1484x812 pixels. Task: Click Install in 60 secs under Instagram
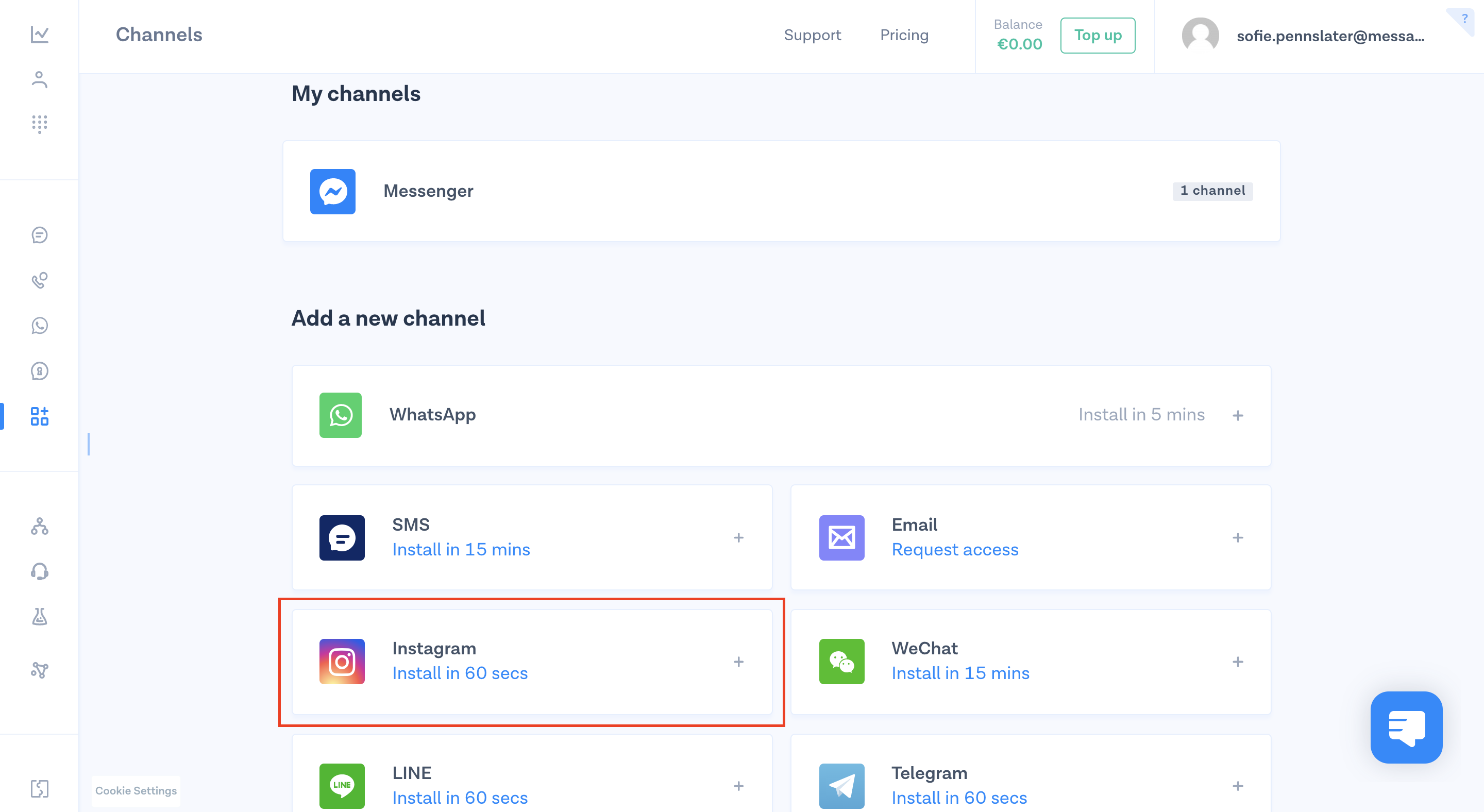(x=460, y=673)
